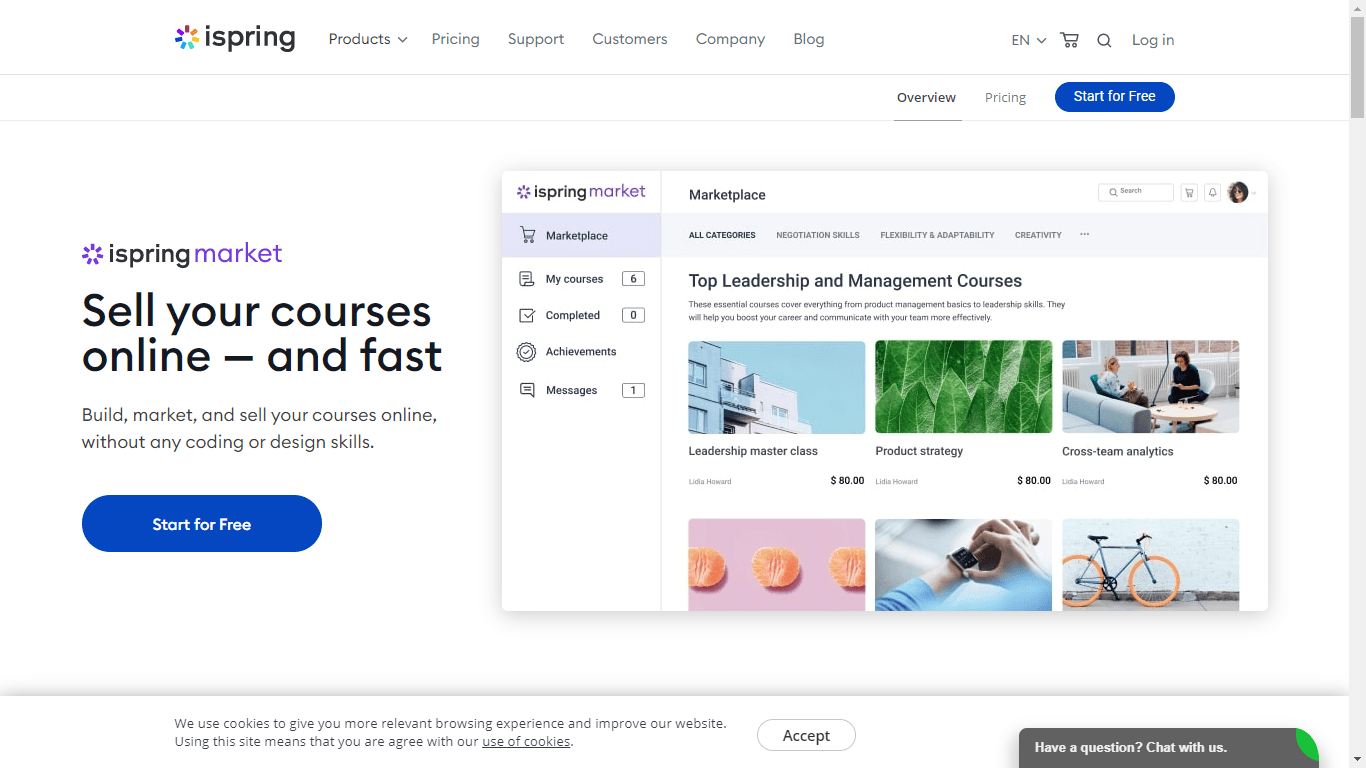Image resolution: width=1366 pixels, height=768 pixels.
Task: Open the use of cookies link
Action: tap(526, 742)
